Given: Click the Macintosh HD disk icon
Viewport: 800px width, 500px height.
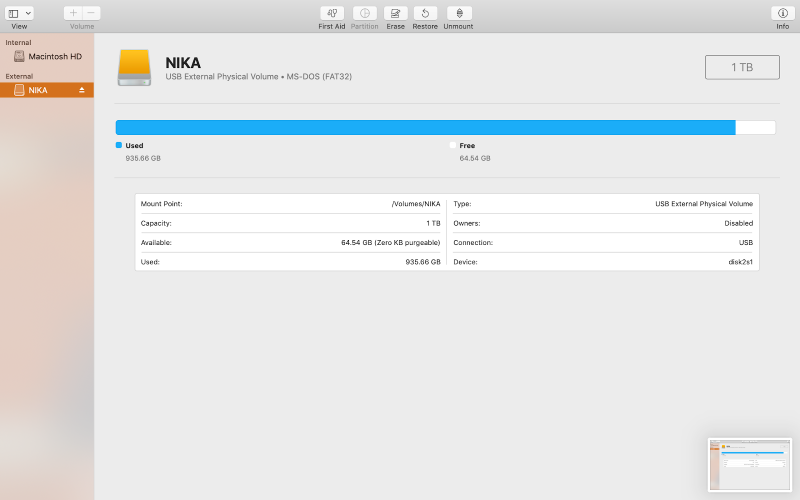Looking at the screenshot, I should 19,57.
